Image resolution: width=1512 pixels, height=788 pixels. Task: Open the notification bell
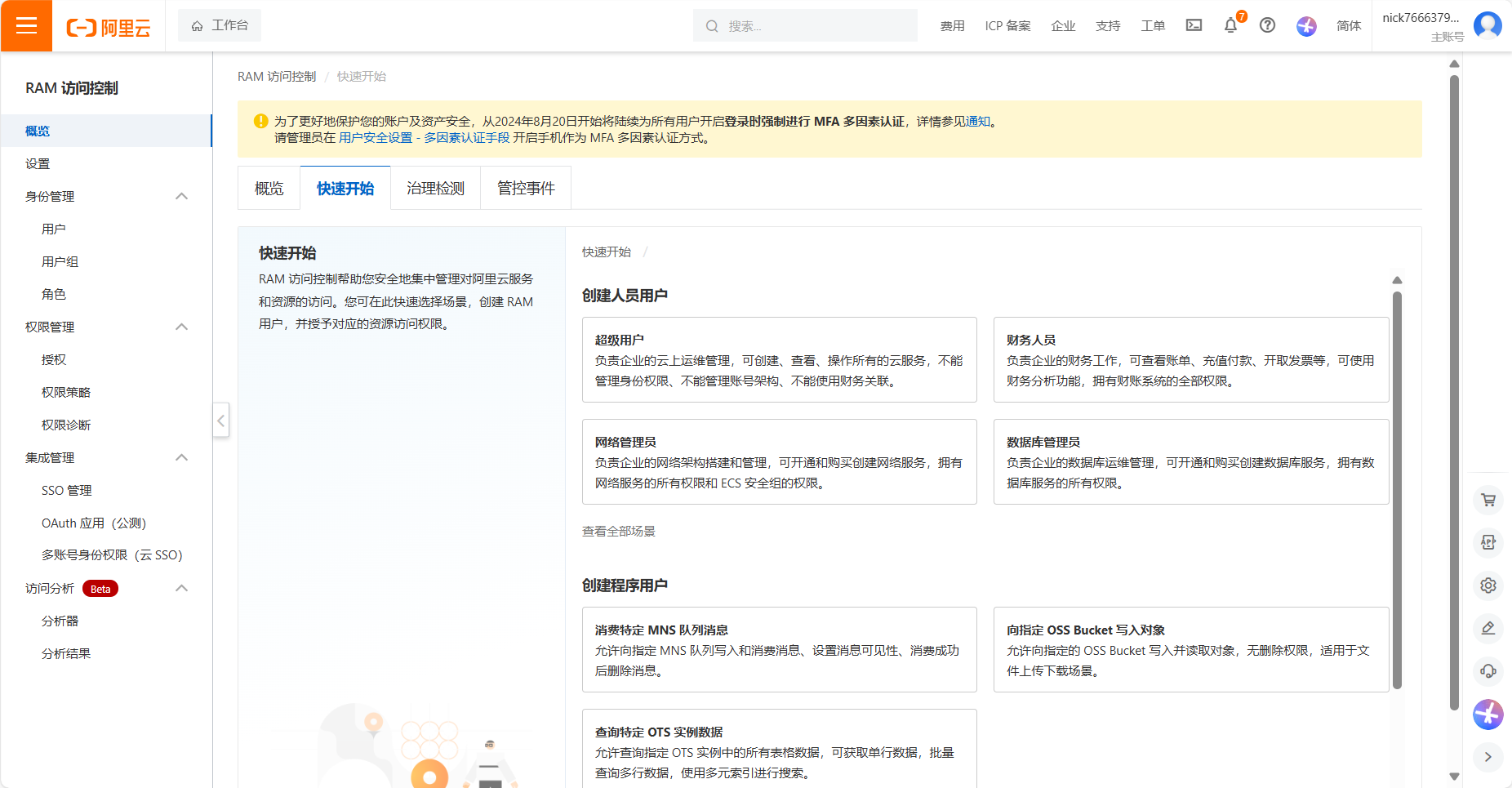coord(1230,25)
